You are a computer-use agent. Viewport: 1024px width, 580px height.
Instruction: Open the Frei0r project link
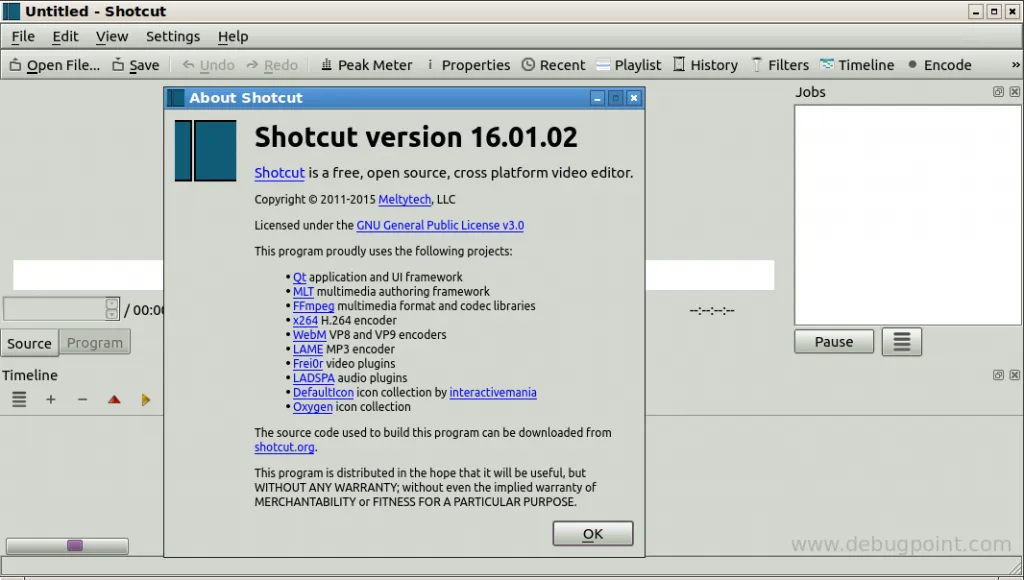click(308, 363)
